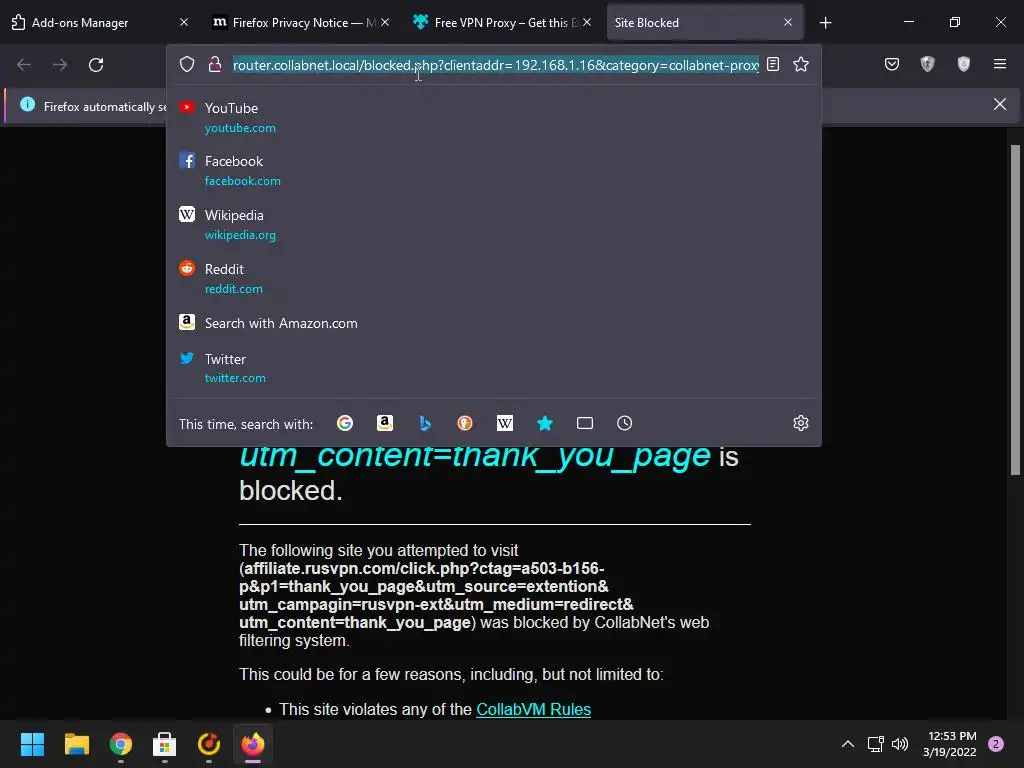Click inside the URL address field

(x=496, y=65)
